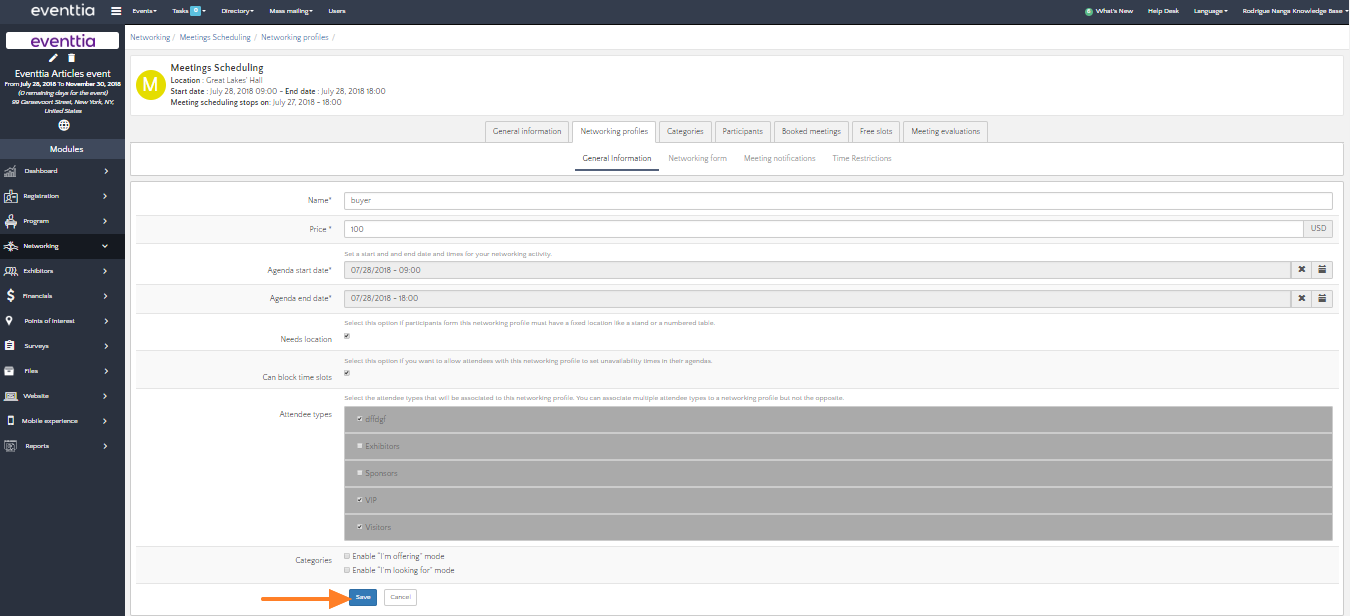
Task: Open the Networking form sub-tab
Action: tap(697, 158)
